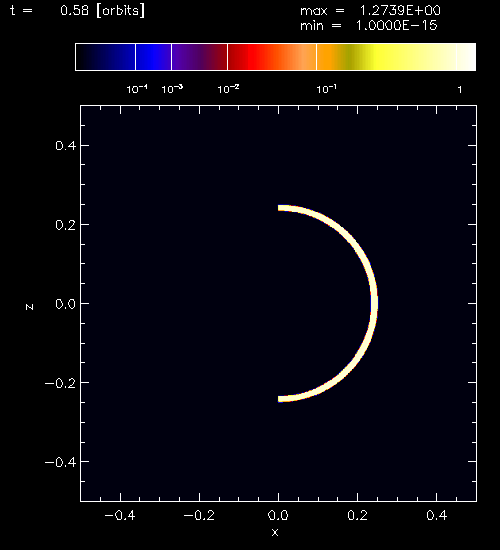Click the min value 1.0000E-15 text

pyautogui.click(x=396, y=26)
